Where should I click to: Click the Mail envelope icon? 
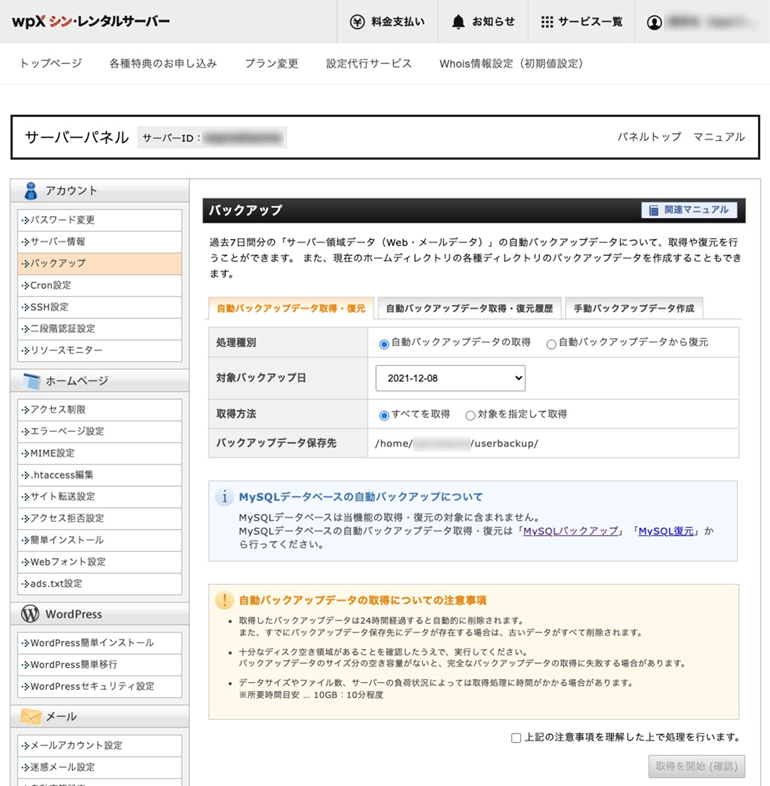(x=31, y=716)
